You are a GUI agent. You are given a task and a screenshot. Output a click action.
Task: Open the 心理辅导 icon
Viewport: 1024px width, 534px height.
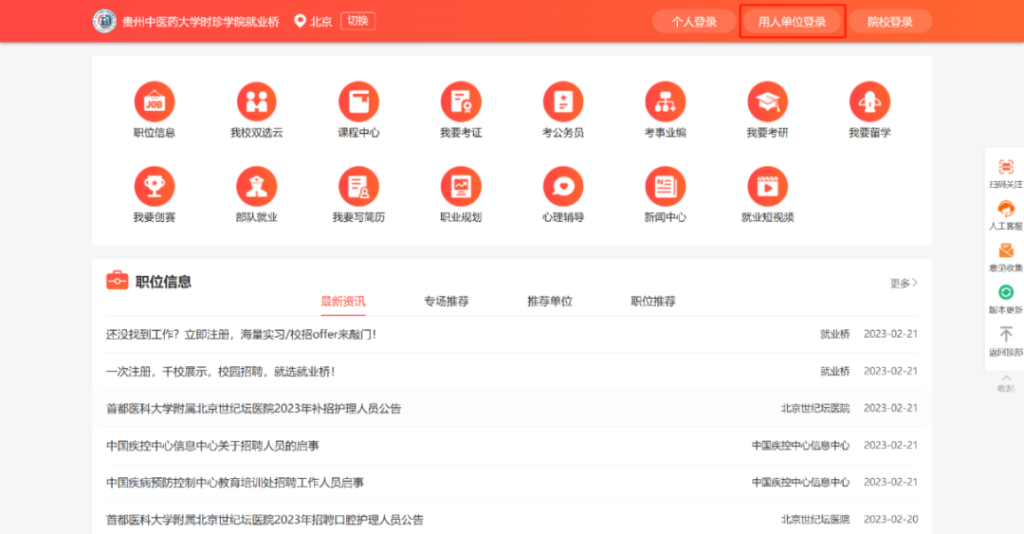(x=563, y=186)
